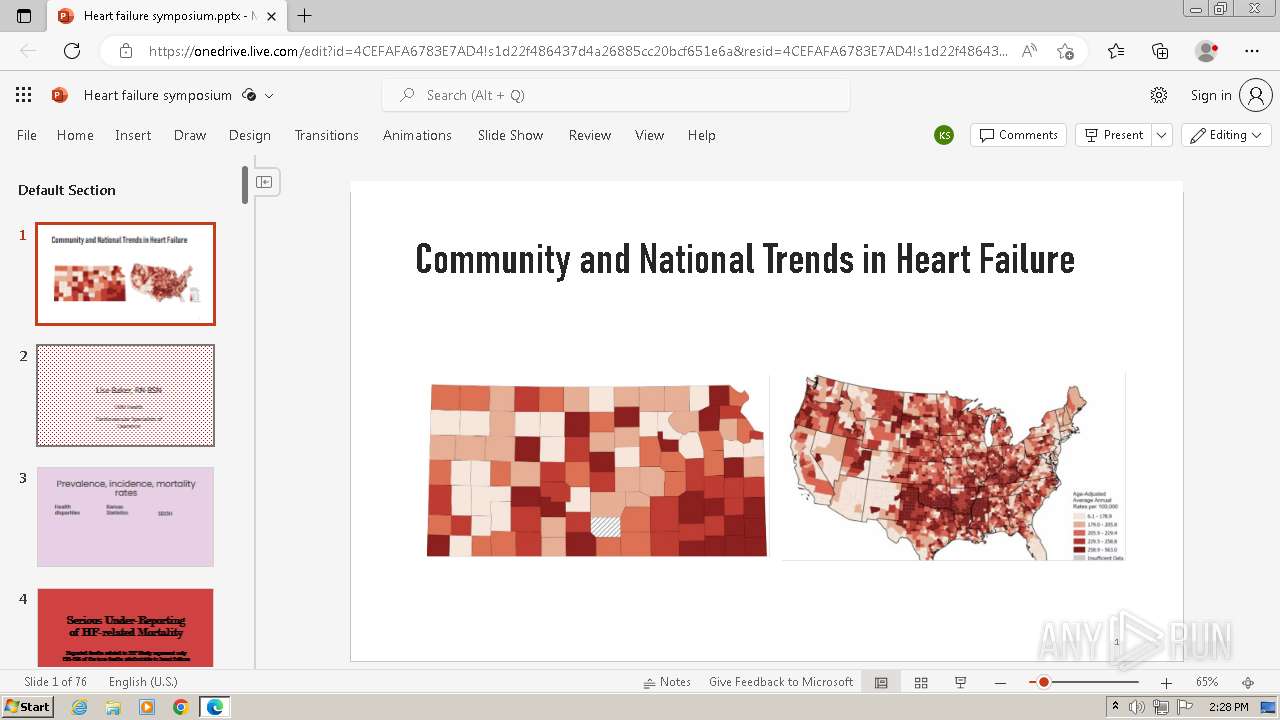The height and width of the screenshot is (720, 1280).
Task: Open the Design tab
Action: pos(250,135)
